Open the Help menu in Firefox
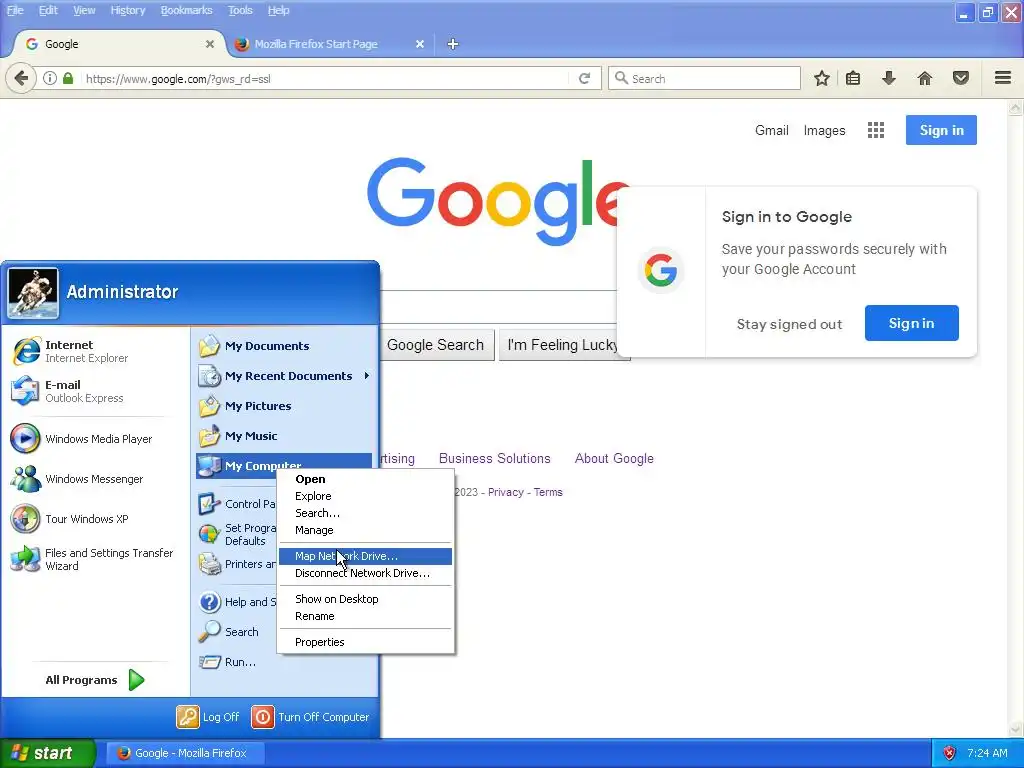This screenshot has height=768, width=1024. 278,10
